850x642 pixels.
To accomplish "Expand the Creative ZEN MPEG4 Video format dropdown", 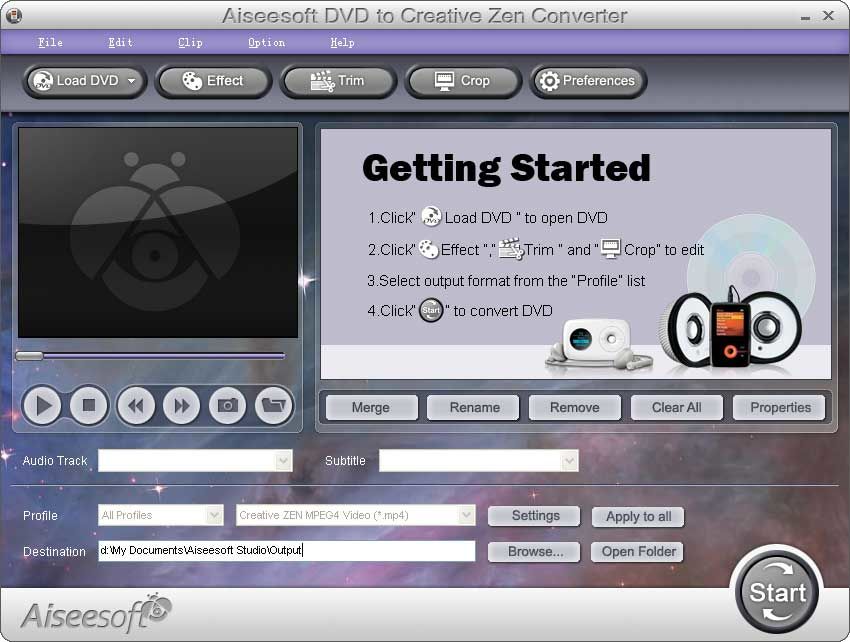I will pos(466,515).
